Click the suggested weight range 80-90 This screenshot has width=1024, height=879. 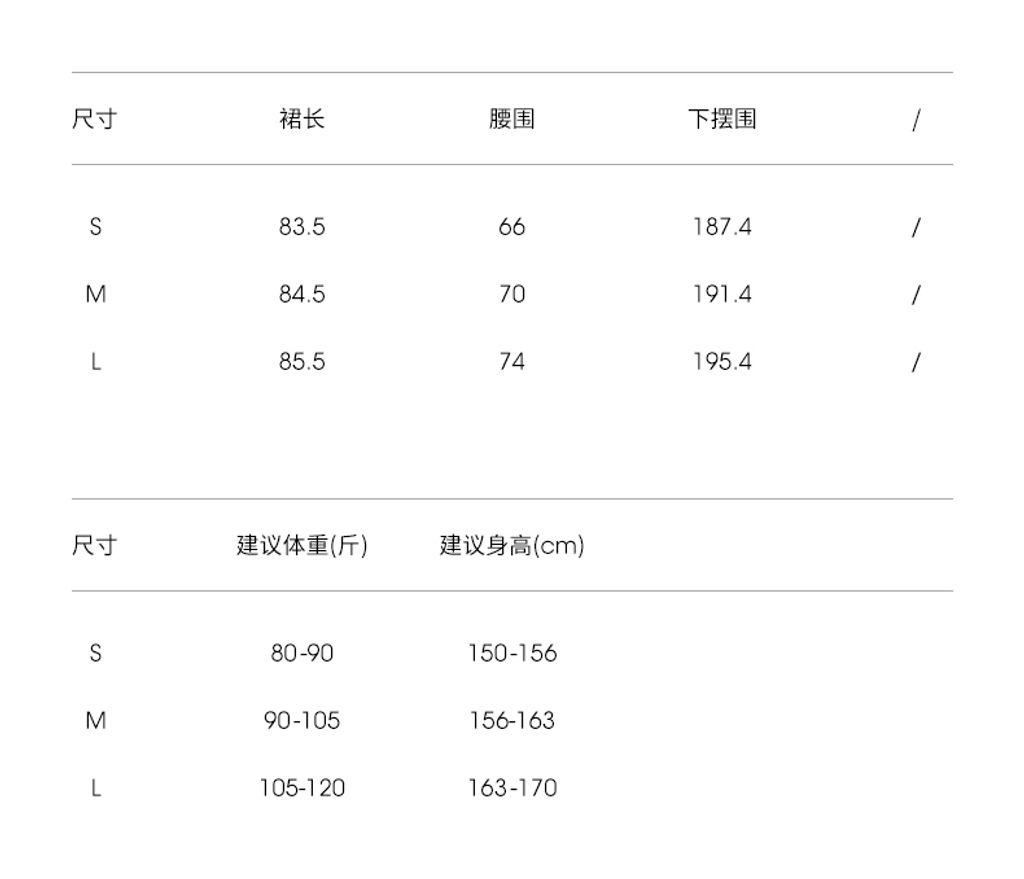[302, 653]
